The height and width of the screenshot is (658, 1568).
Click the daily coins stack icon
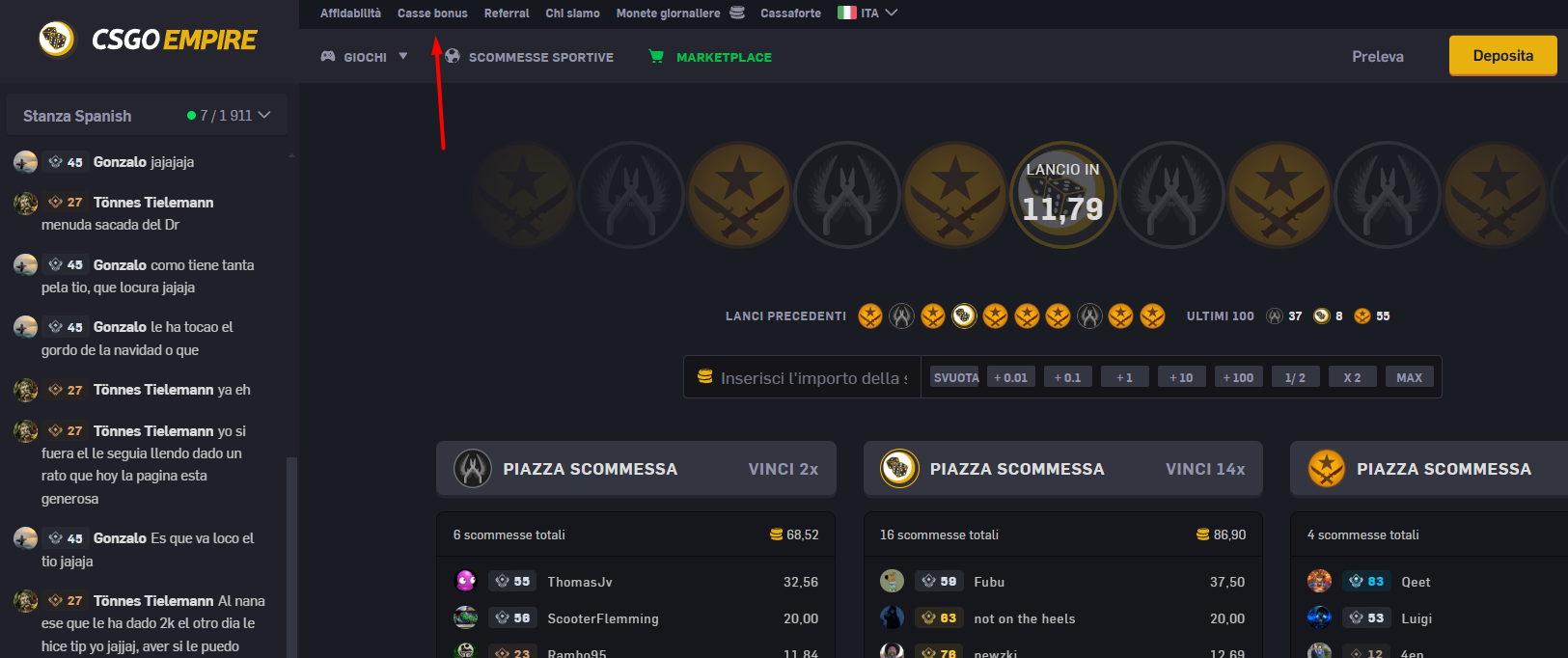click(737, 13)
